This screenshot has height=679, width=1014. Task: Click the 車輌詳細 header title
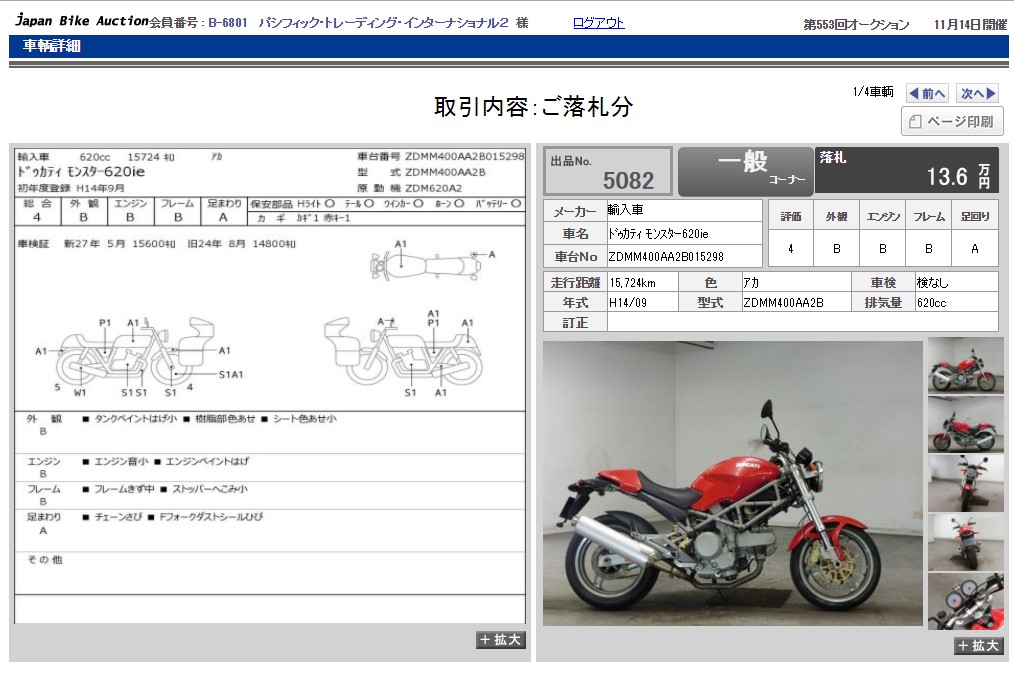(52, 46)
